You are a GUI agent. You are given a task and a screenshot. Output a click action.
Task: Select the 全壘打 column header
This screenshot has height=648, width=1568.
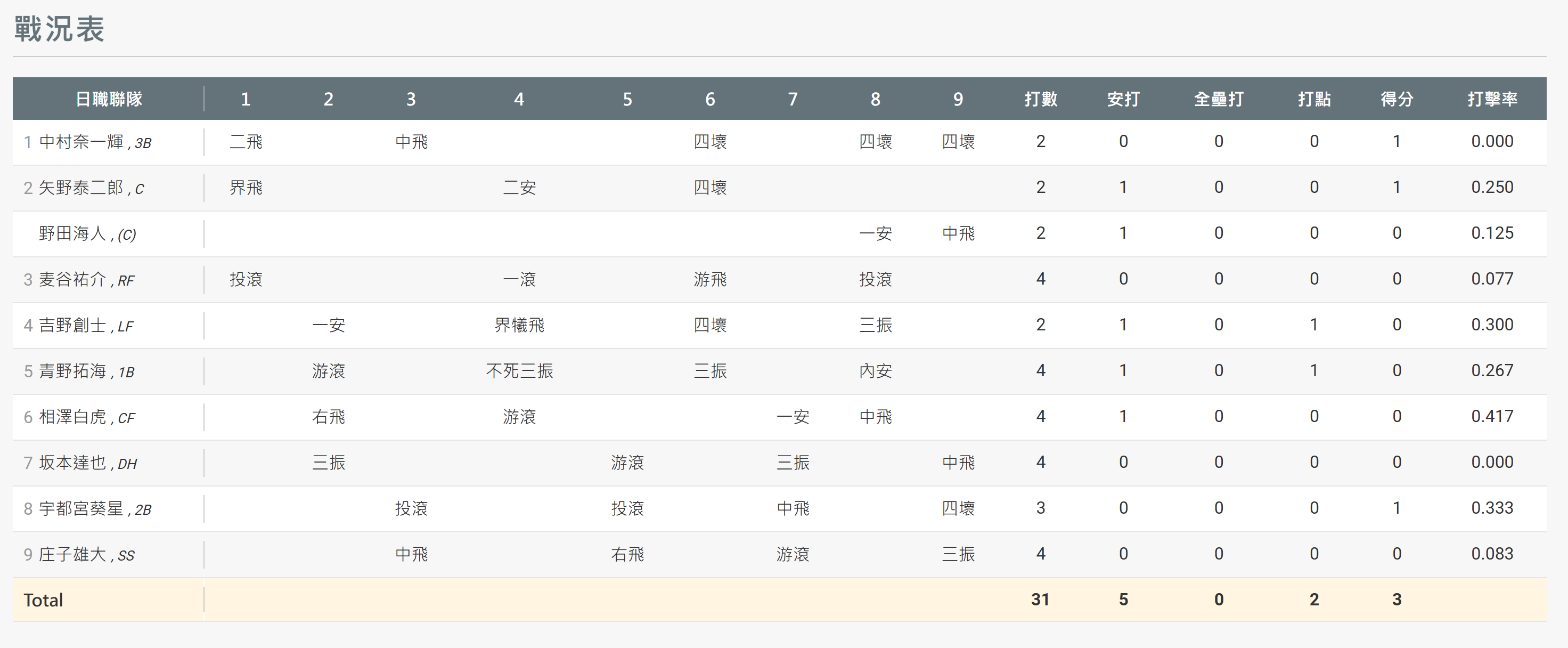[1218, 99]
